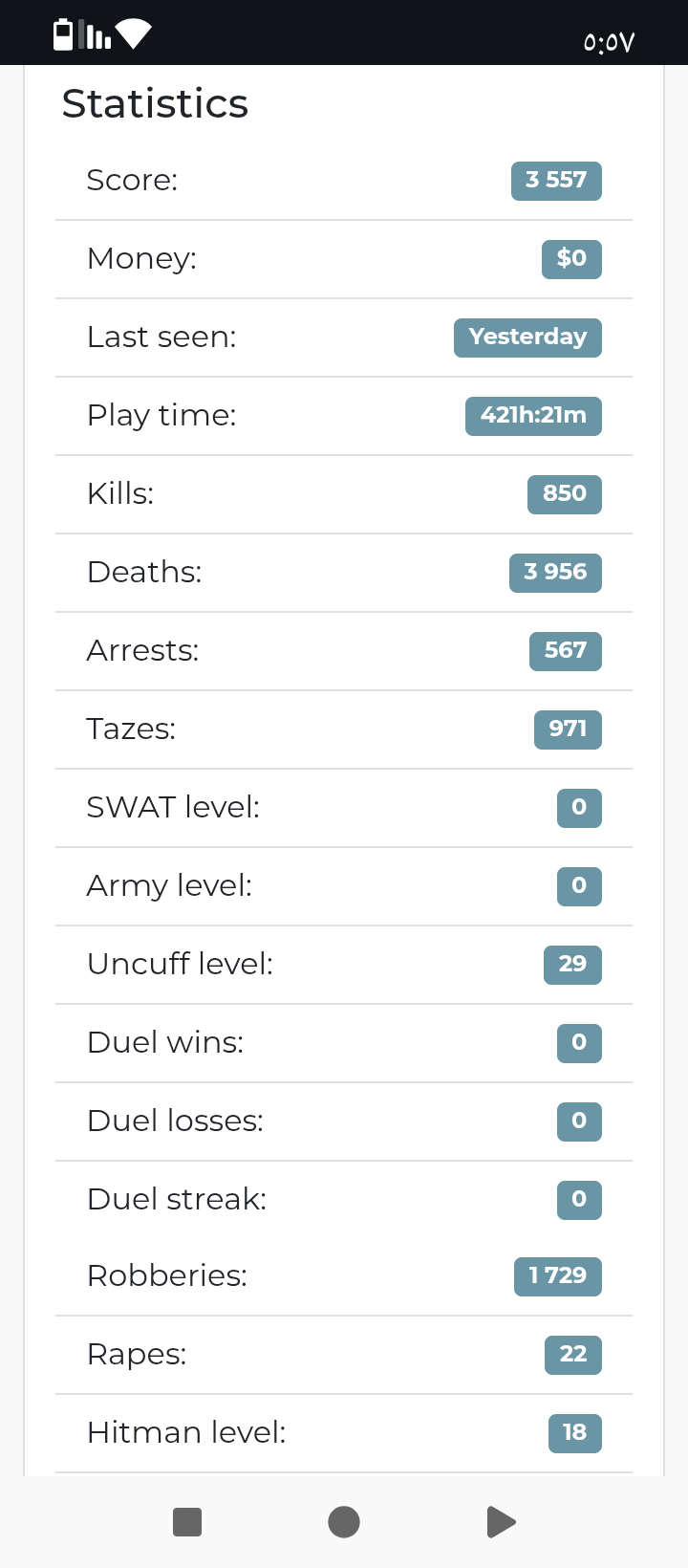Tap the circular home navigation button
This screenshot has height=1568, width=688.
(344, 1522)
